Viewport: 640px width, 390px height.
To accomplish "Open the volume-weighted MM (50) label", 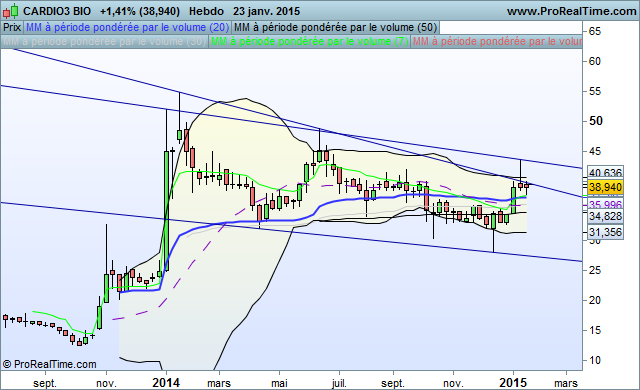I will pos(335,27).
